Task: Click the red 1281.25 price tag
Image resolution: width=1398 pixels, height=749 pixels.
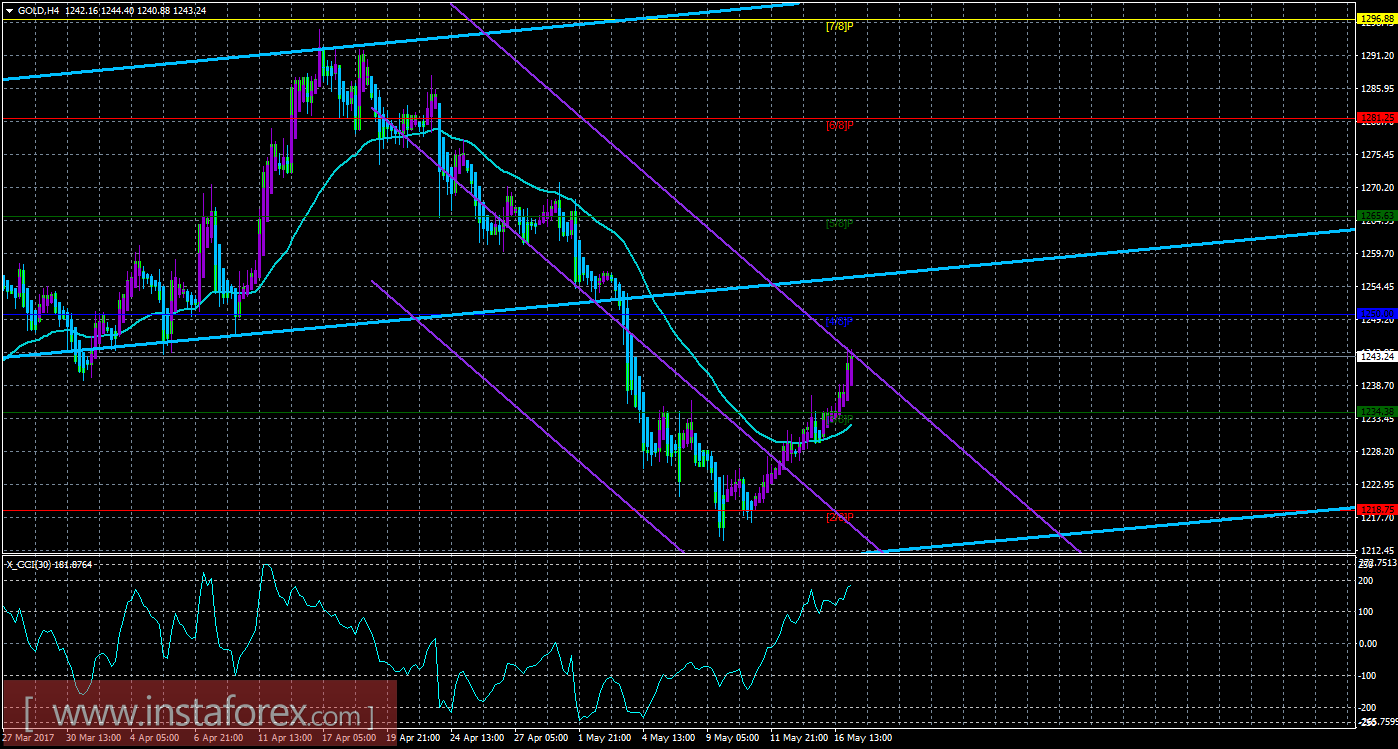Action: 1376,118
